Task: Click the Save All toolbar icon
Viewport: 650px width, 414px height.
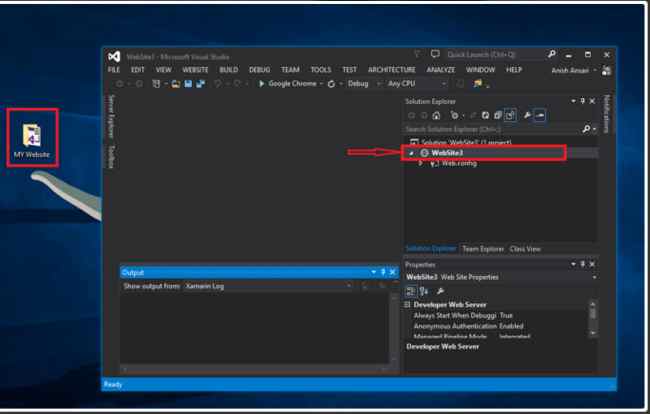Action: pyautogui.click(x=201, y=84)
